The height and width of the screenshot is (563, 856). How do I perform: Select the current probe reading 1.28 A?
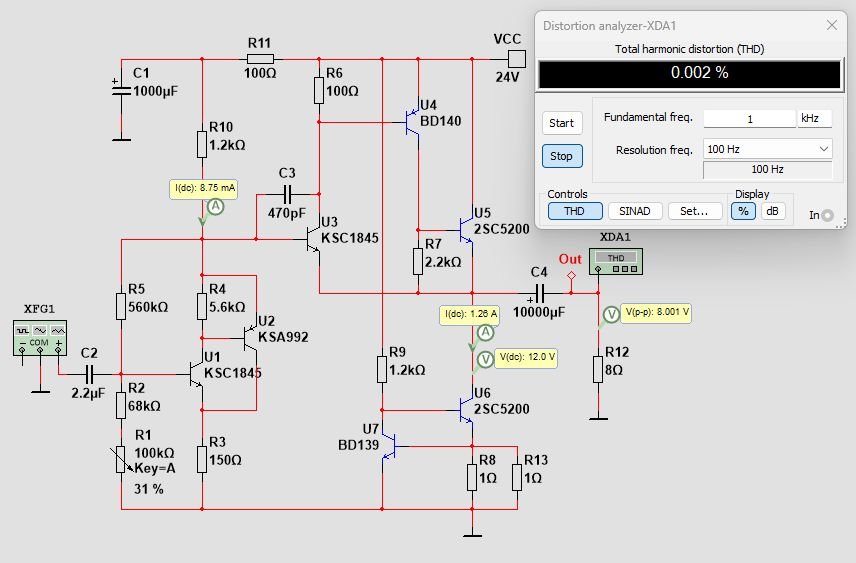(485, 332)
